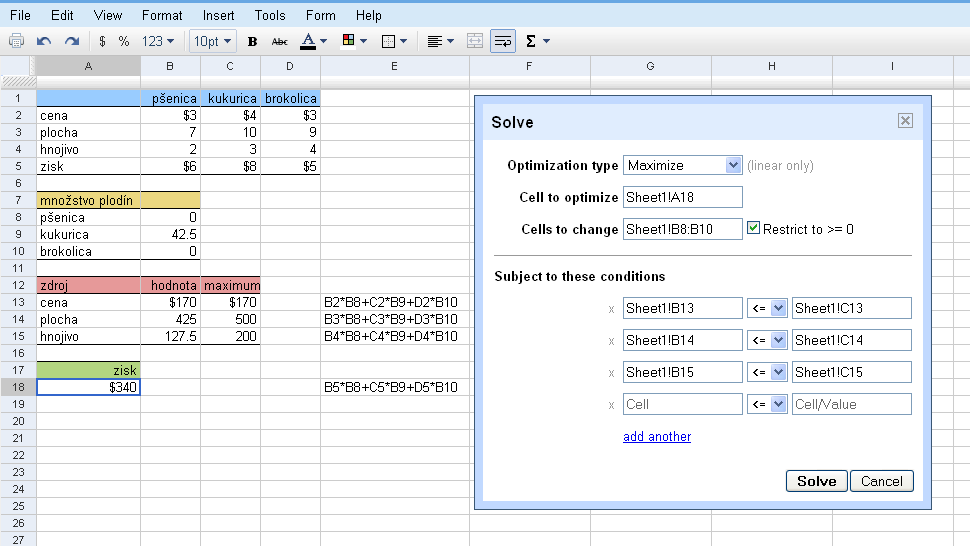Open the Optimization type dropdown
The height and width of the screenshot is (546, 970).
point(681,165)
